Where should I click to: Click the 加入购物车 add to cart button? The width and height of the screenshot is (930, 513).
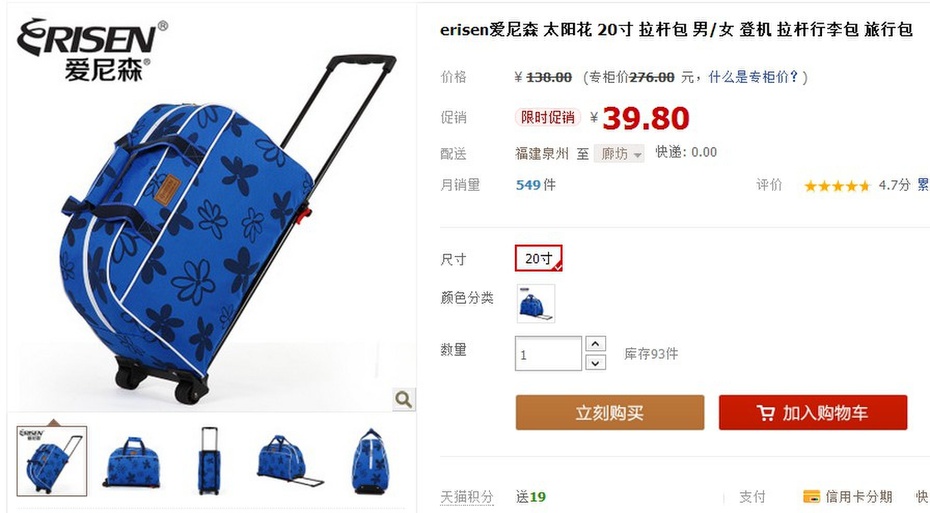(813, 412)
